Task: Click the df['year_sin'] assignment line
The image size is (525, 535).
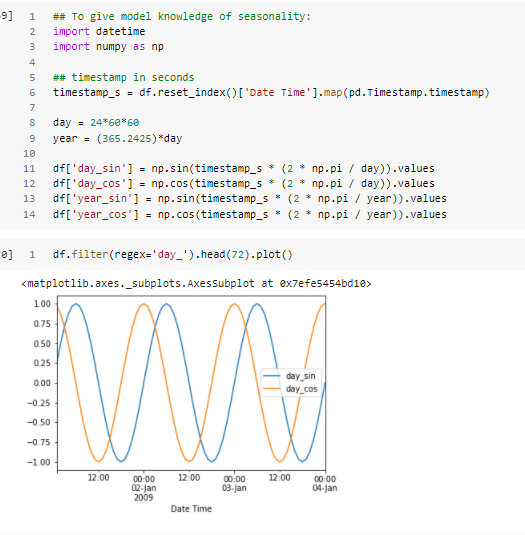Action: tap(250, 198)
